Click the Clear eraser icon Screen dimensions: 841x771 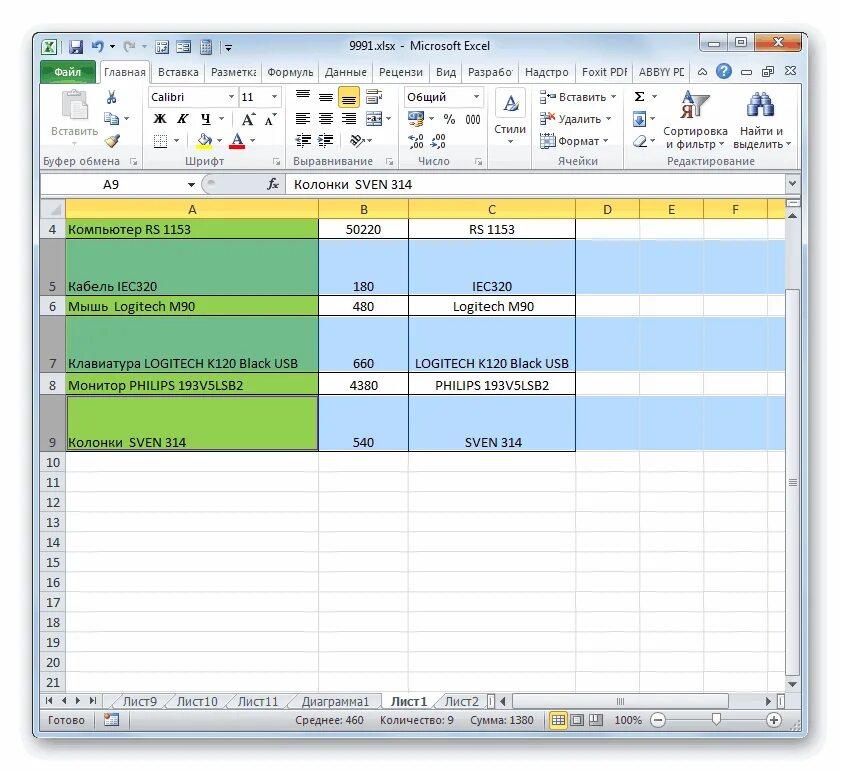639,141
